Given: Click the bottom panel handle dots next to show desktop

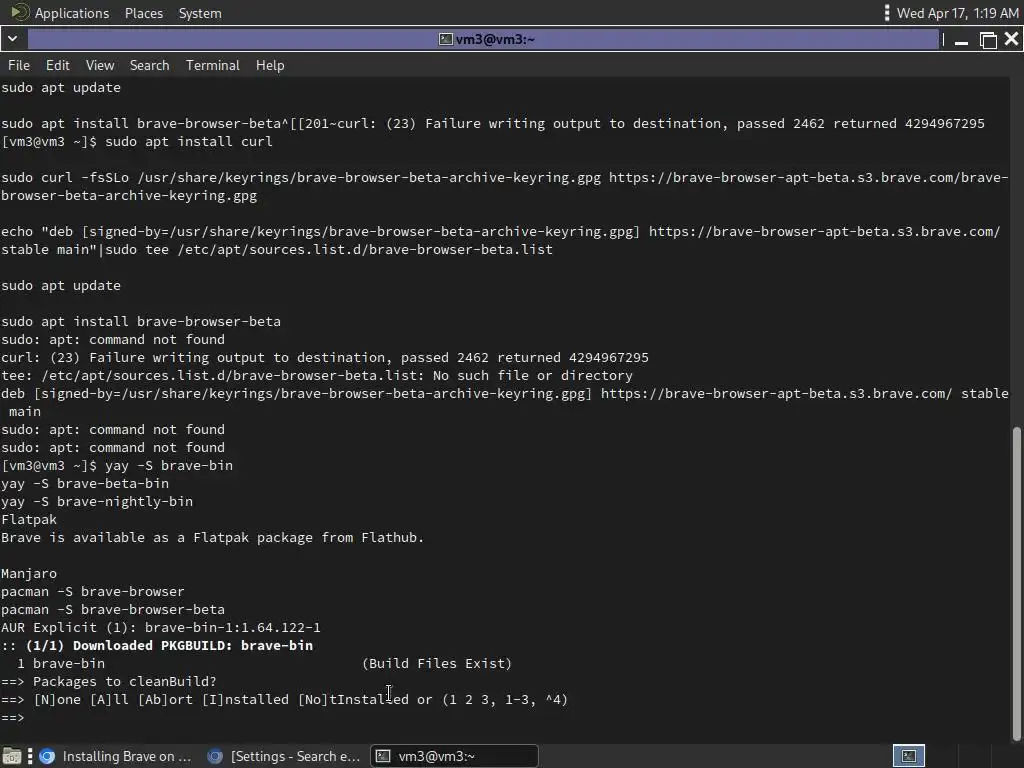Looking at the screenshot, I should point(30,756).
